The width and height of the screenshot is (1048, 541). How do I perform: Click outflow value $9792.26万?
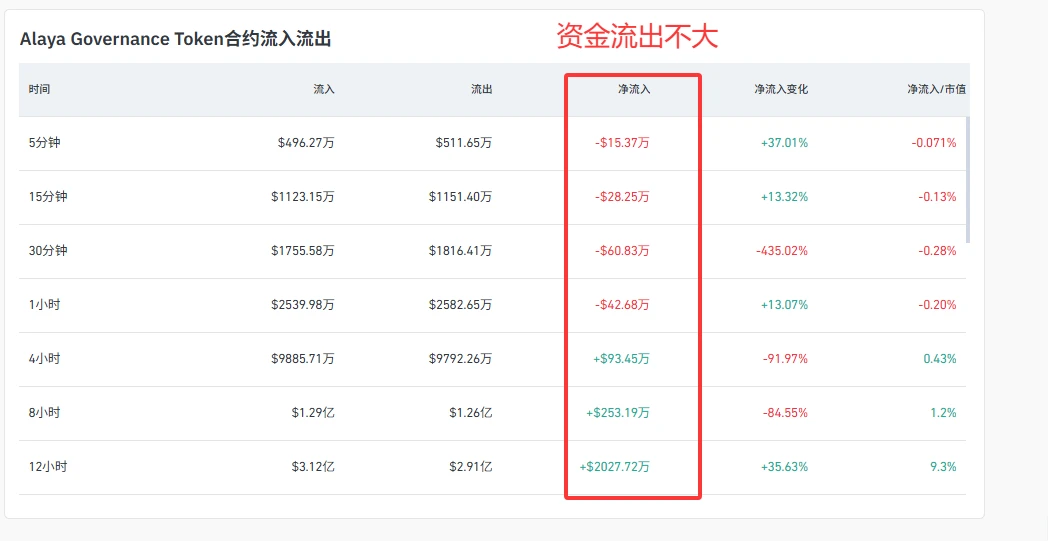coord(461,358)
